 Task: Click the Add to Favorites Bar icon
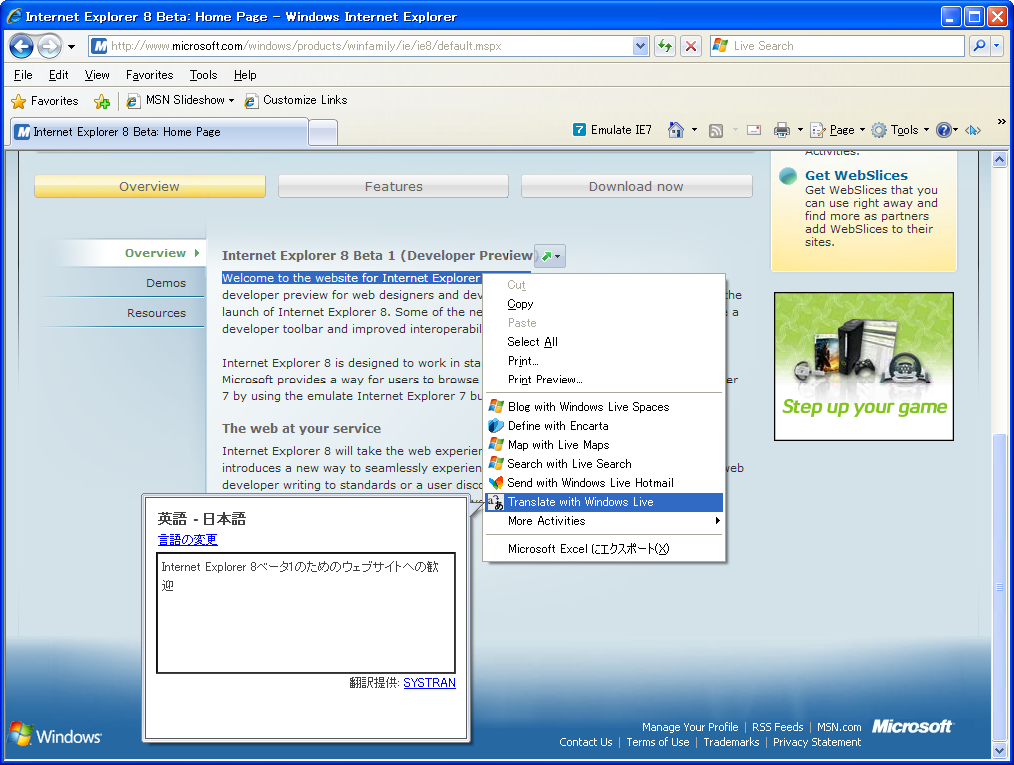point(101,101)
